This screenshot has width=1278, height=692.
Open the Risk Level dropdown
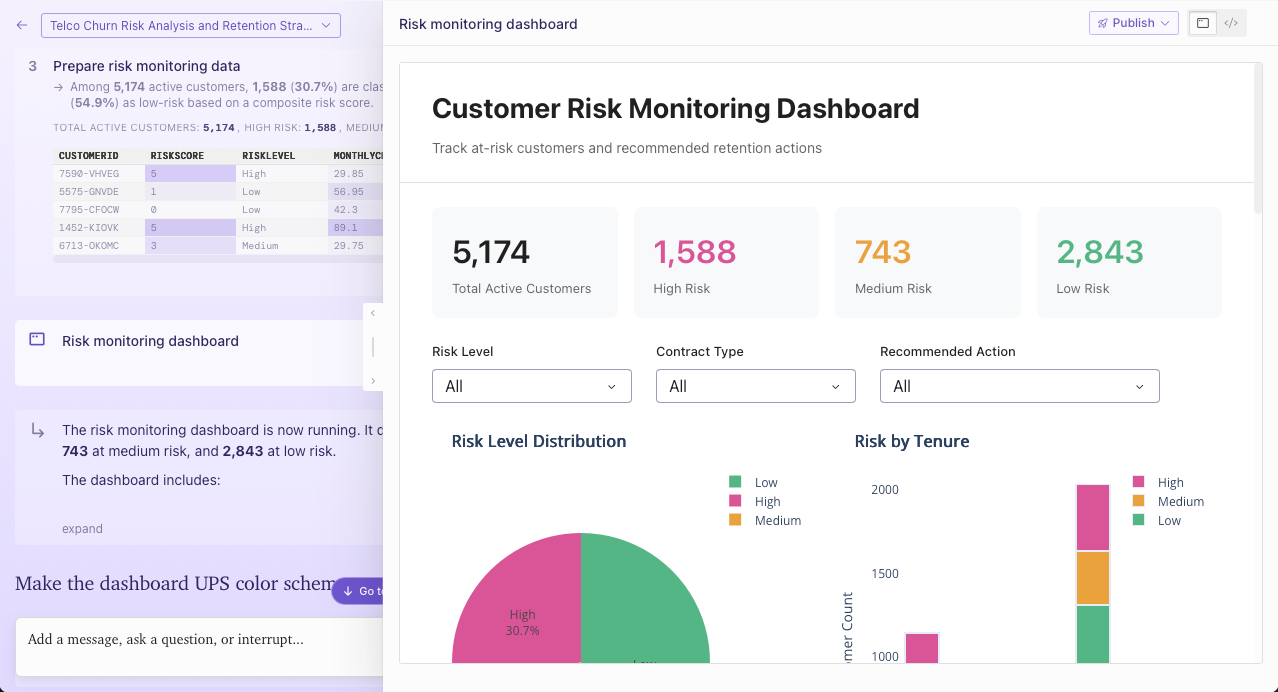pos(532,386)
